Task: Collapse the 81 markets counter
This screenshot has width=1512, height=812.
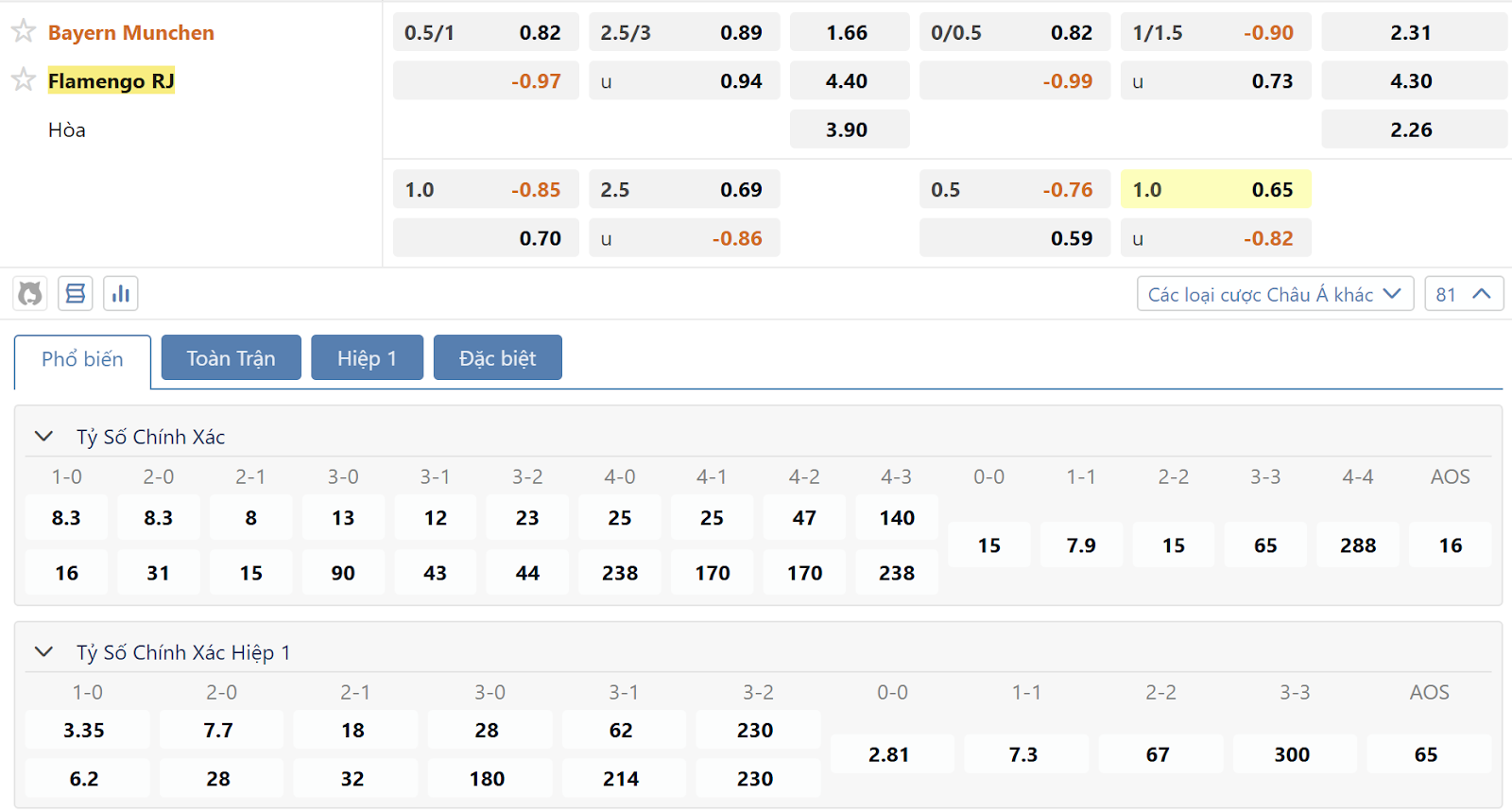Action: pyautogui.click(x=1464, y=294)
